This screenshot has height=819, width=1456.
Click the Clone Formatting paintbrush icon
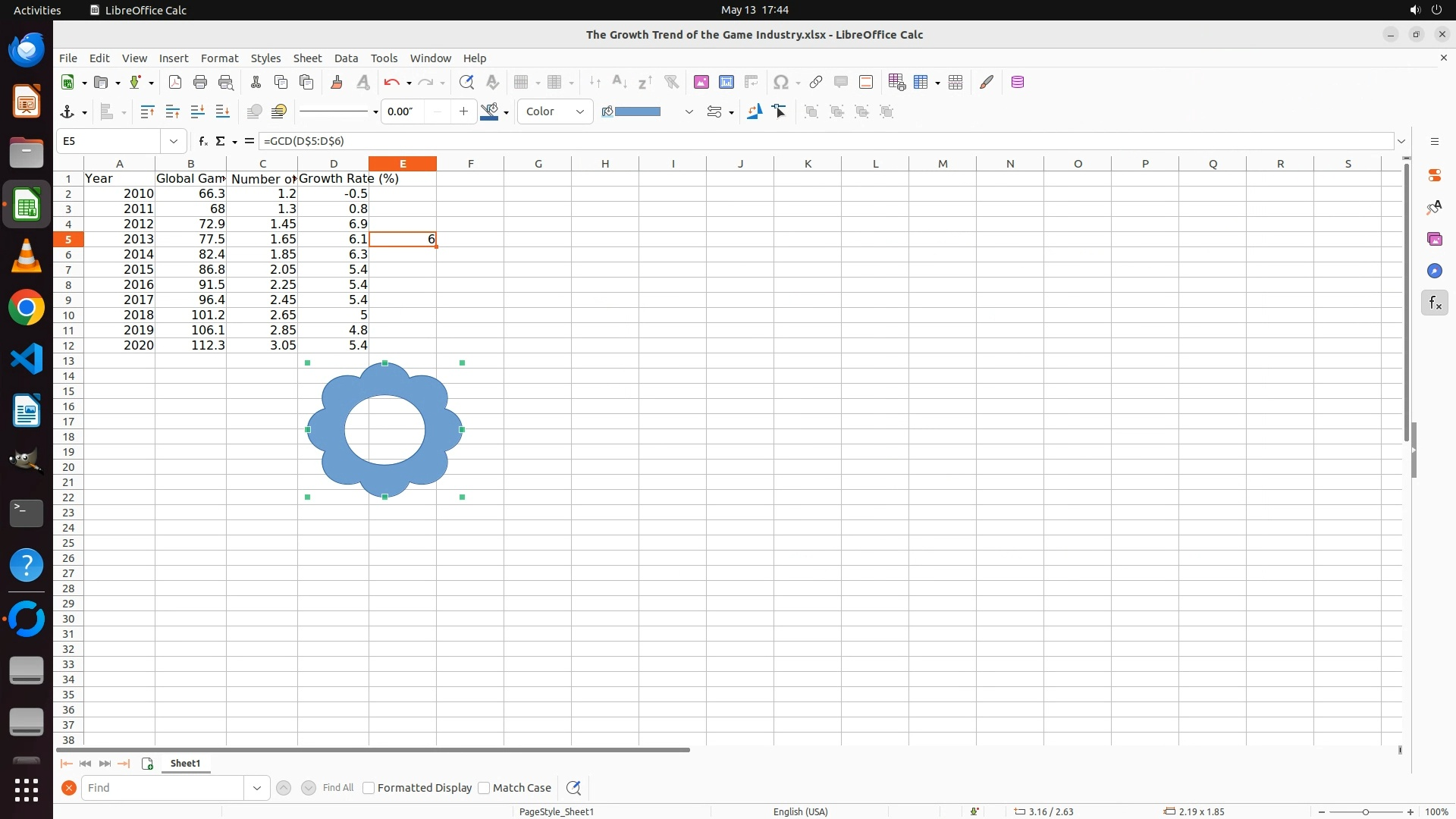(337, 83)
